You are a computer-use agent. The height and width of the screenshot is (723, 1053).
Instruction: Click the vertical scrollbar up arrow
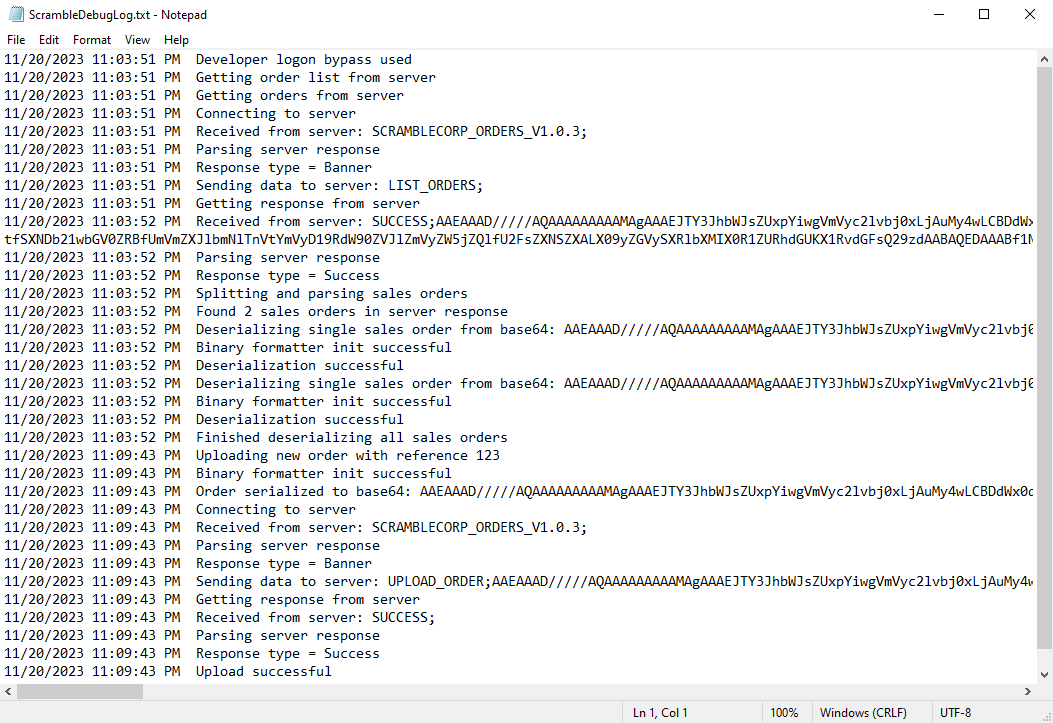click(x=1044, y=59)
